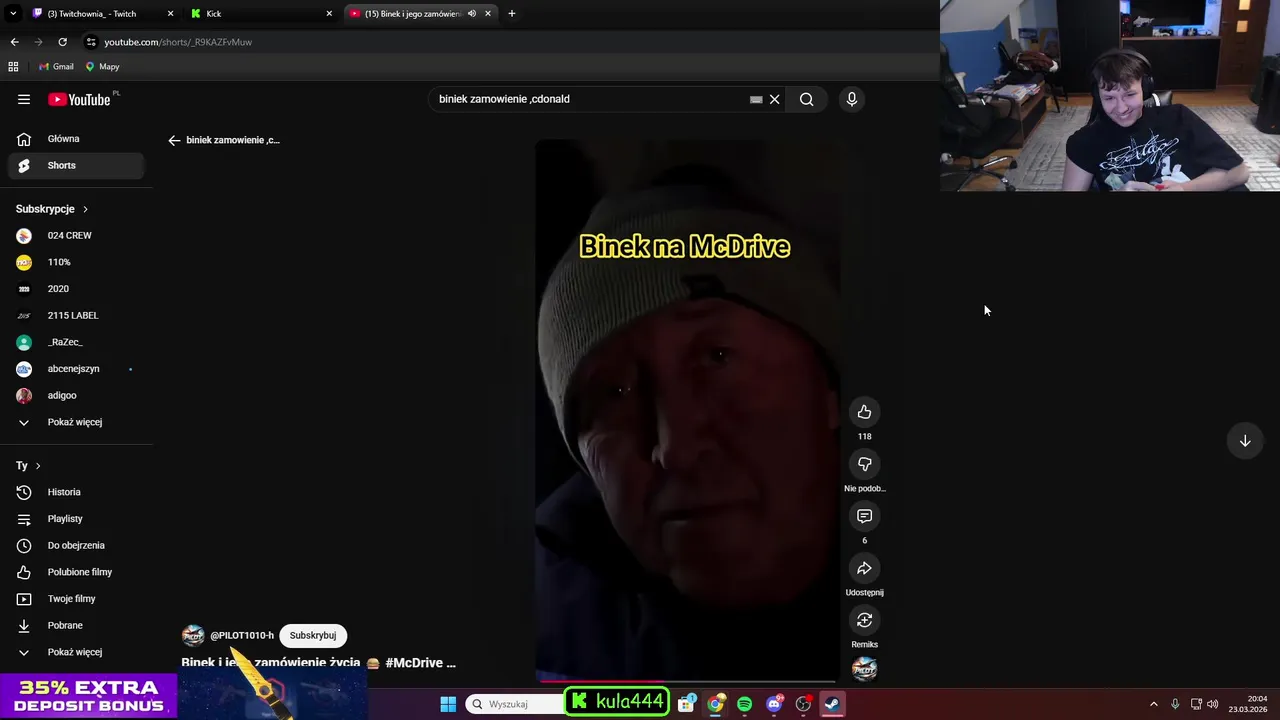Viewport: 1280px width, 720px height.
Task: Open the YouTube hamburger guide menu
Action: click(24, 99)
